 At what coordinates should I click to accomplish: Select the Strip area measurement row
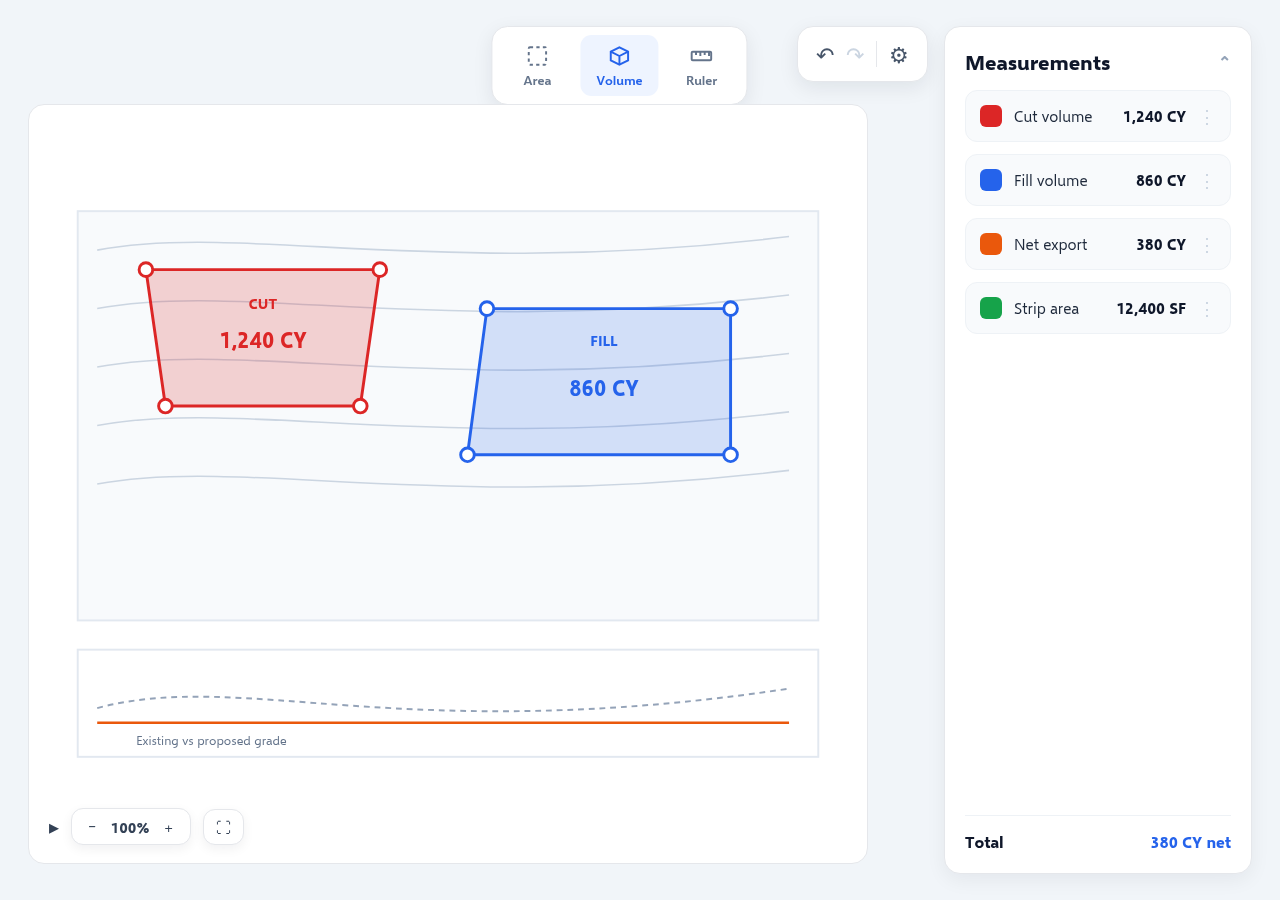click(x=1098, y=308)
